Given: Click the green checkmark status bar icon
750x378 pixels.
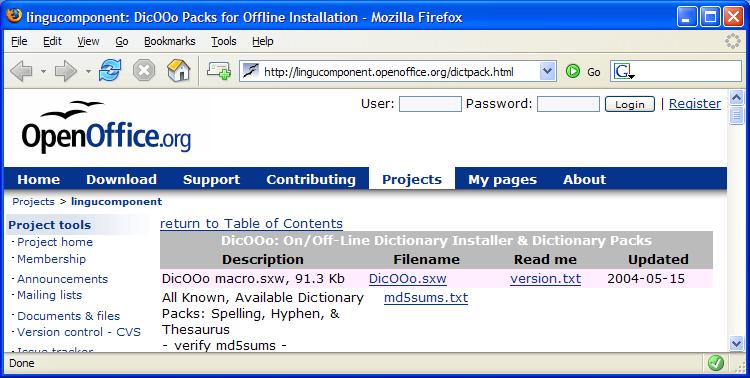Looking at the screenshot, I should [716, 363].
